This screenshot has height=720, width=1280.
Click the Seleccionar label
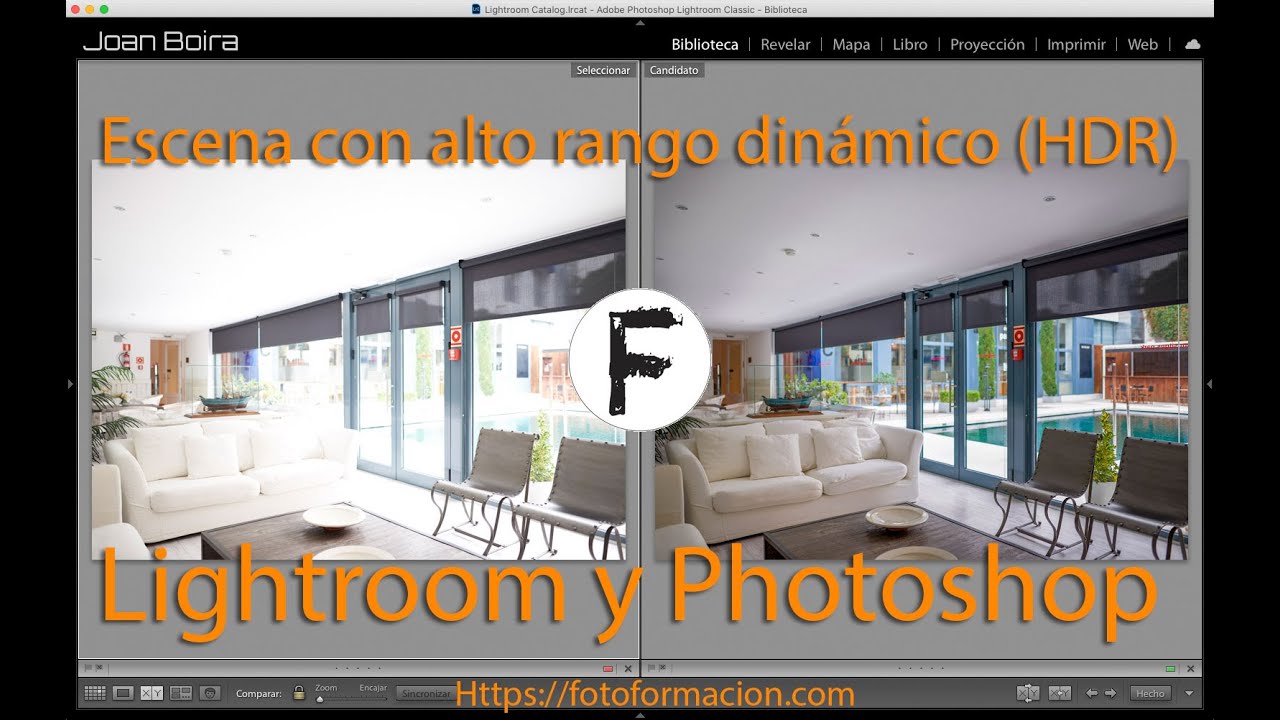(603, 70)
